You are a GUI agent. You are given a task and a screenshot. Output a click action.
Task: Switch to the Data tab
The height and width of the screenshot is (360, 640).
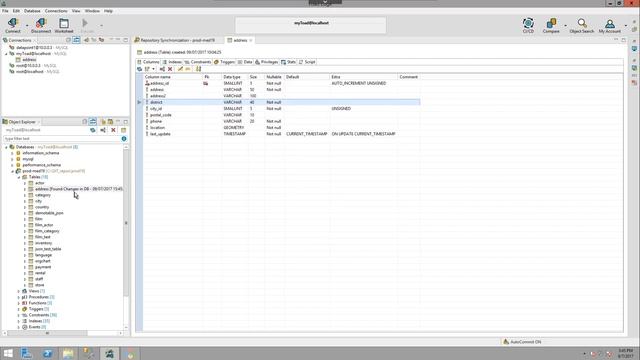click(245, 62)
